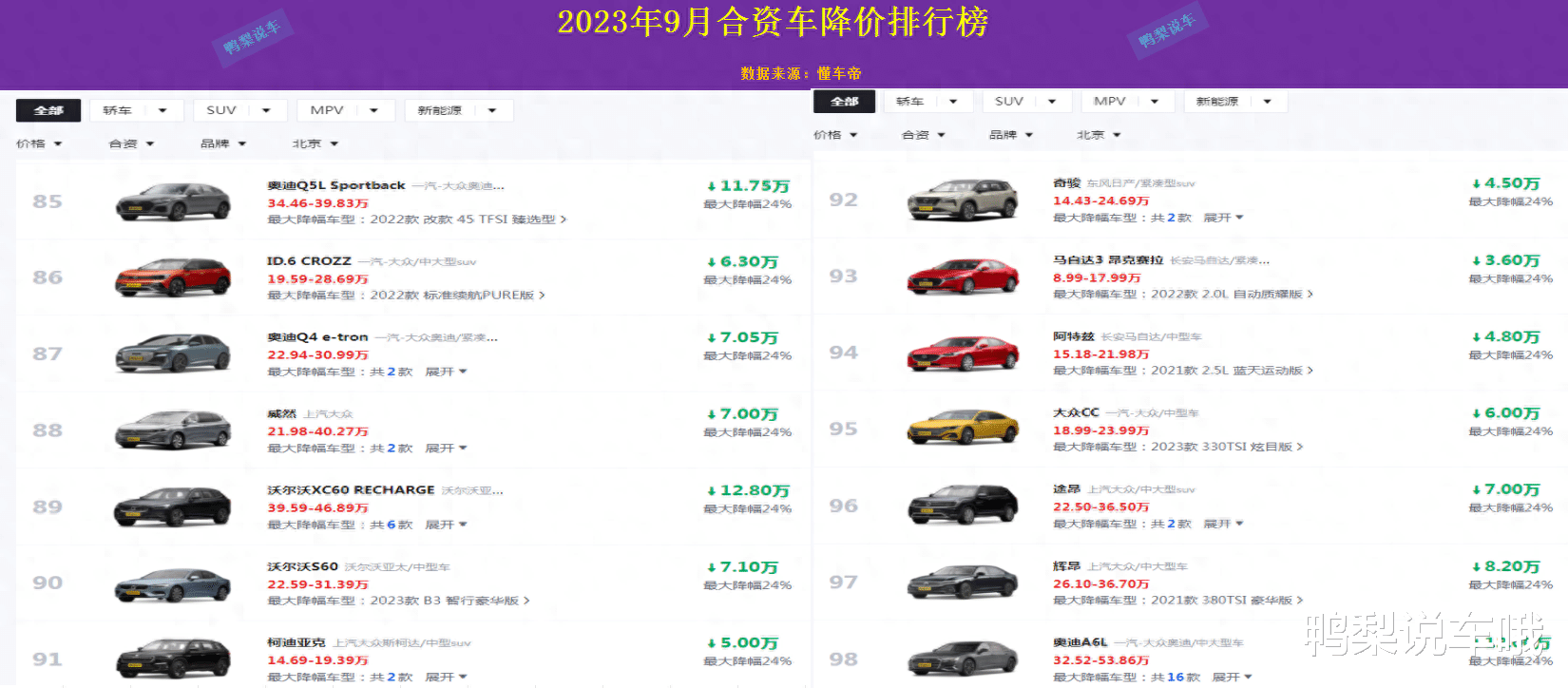Open 2022款 标准续航PURE版 link
Screen dimensions: 1568x688
457,296
